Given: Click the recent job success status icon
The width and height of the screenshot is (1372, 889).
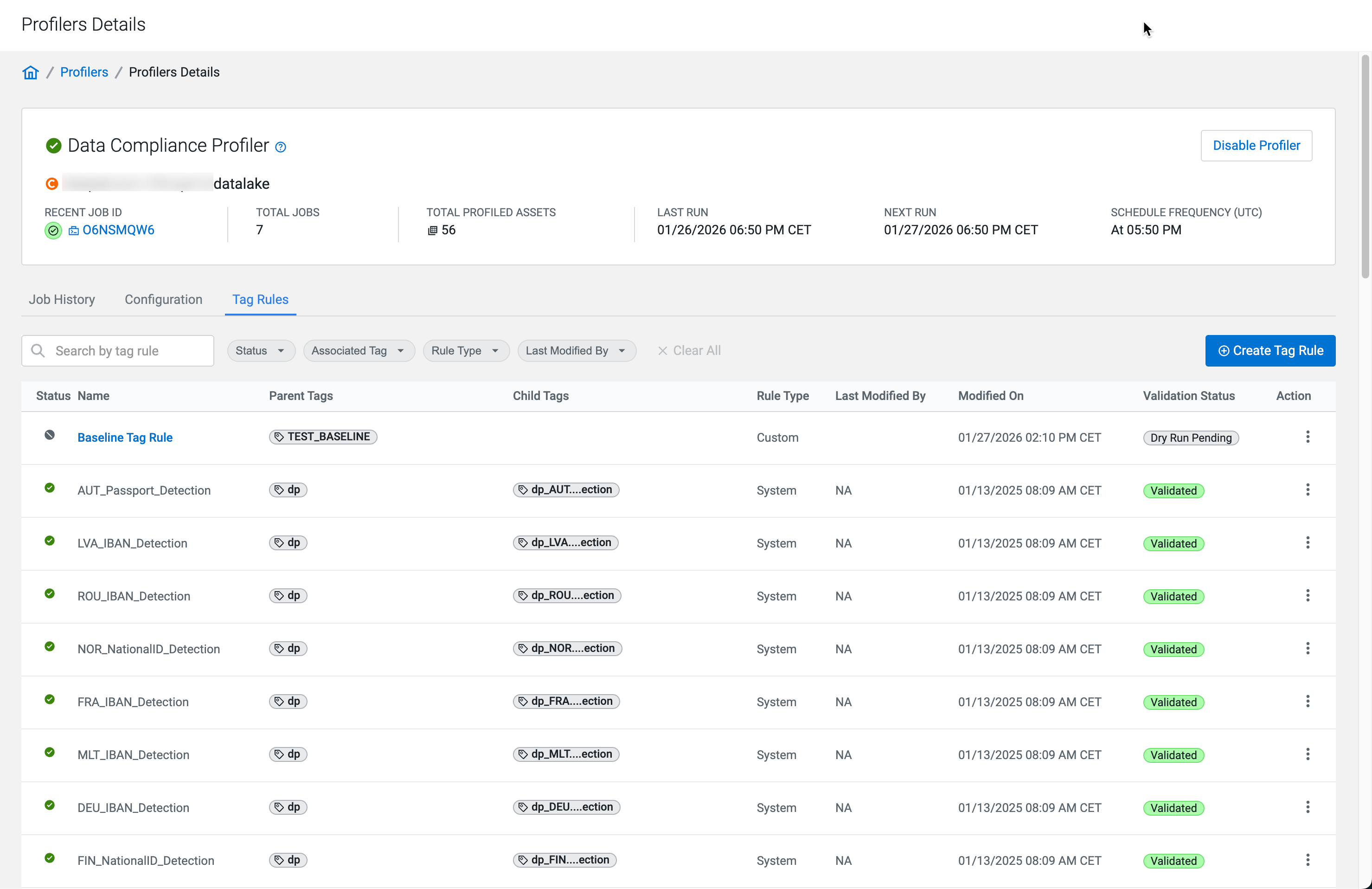Looking at the screenshot, I should 53,231.
